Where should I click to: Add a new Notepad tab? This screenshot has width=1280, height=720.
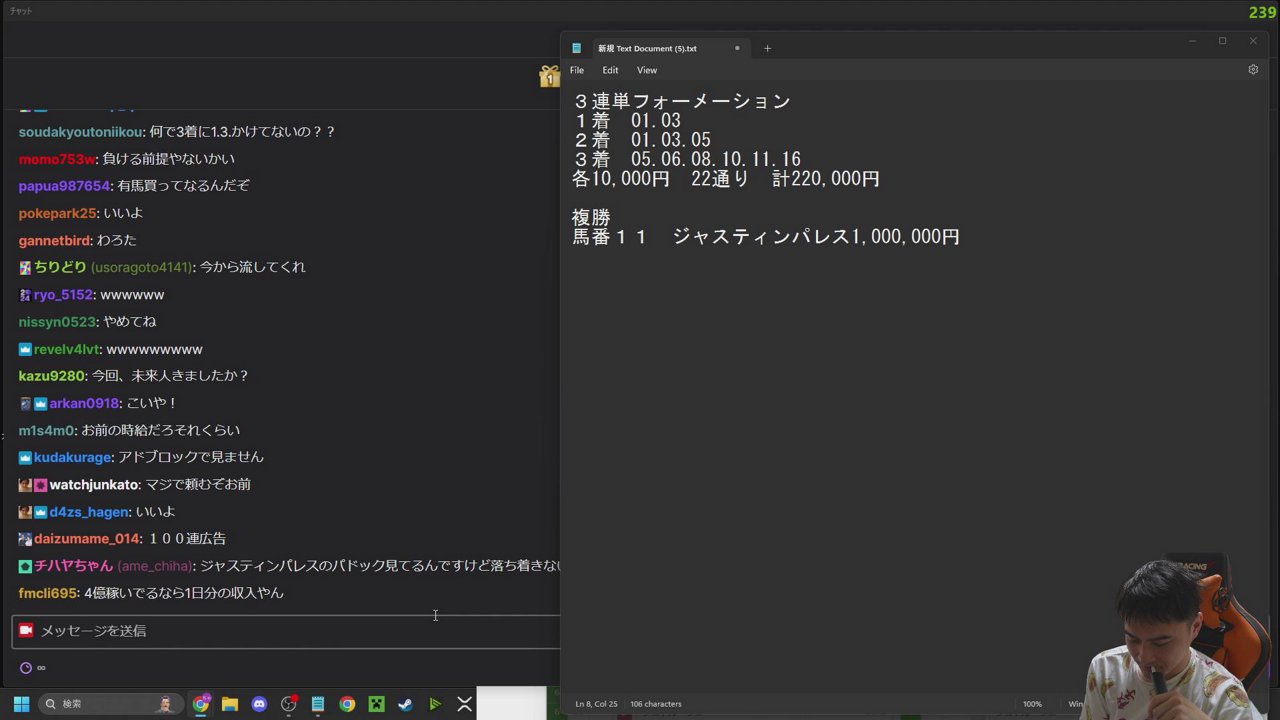[767, 48]
